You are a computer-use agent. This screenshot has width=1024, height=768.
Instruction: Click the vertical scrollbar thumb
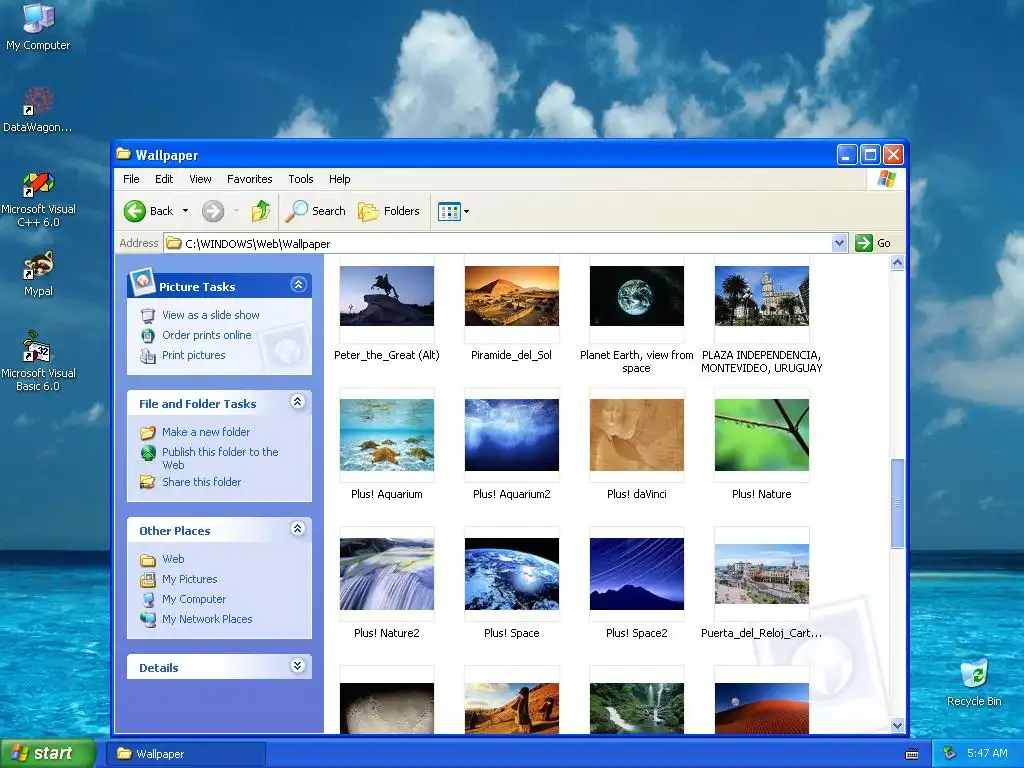coord(897,504)
